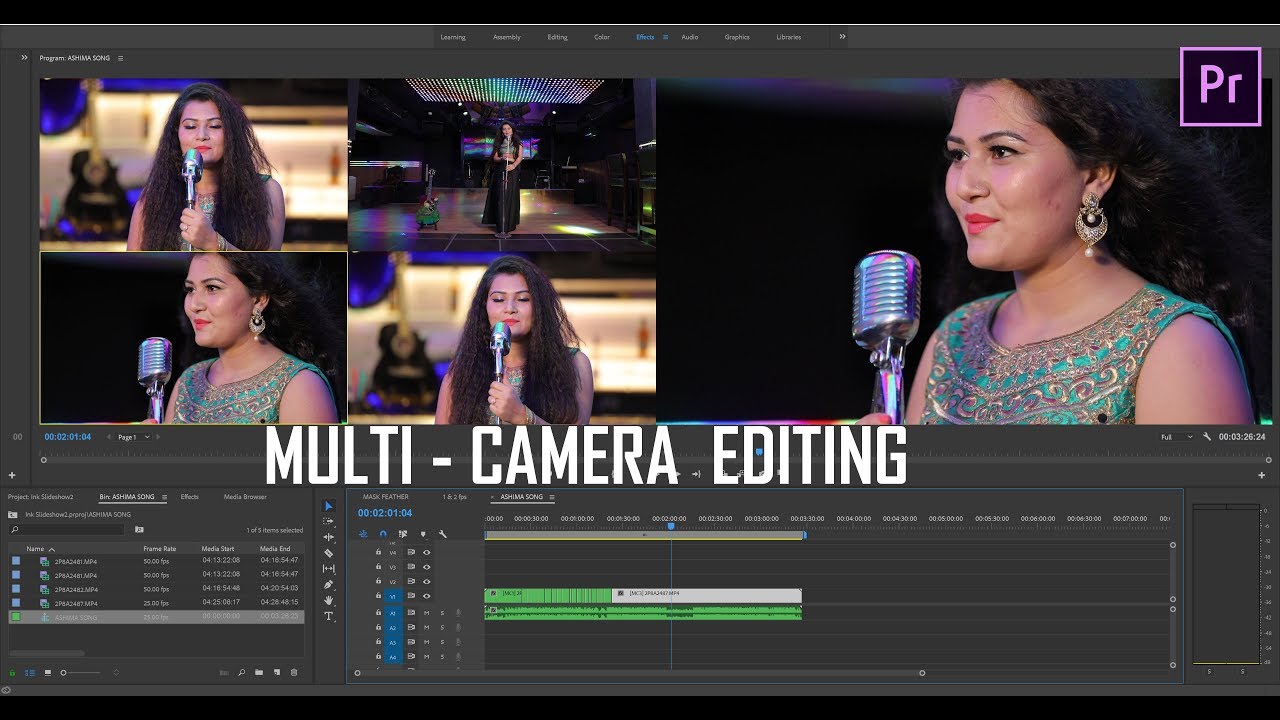Select the Razor tool
Viewport: 1280px width, 720px height.
point(328,553)
